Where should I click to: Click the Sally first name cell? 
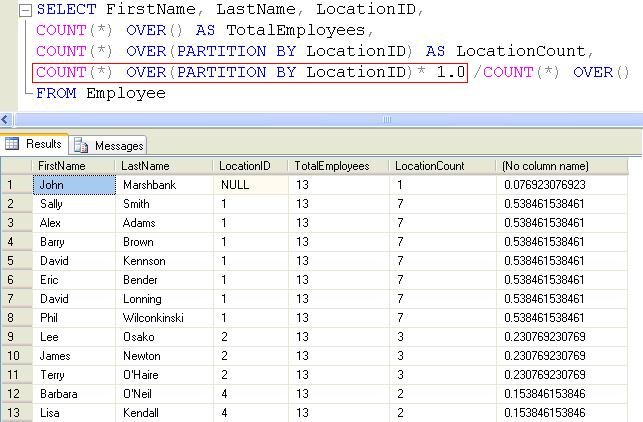[x=74, y=204]
